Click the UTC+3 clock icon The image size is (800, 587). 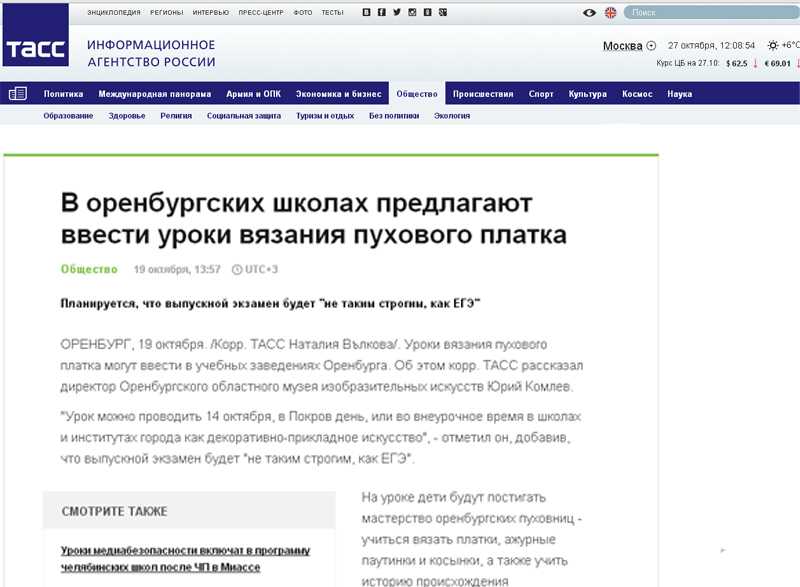(x=237, y=269)
